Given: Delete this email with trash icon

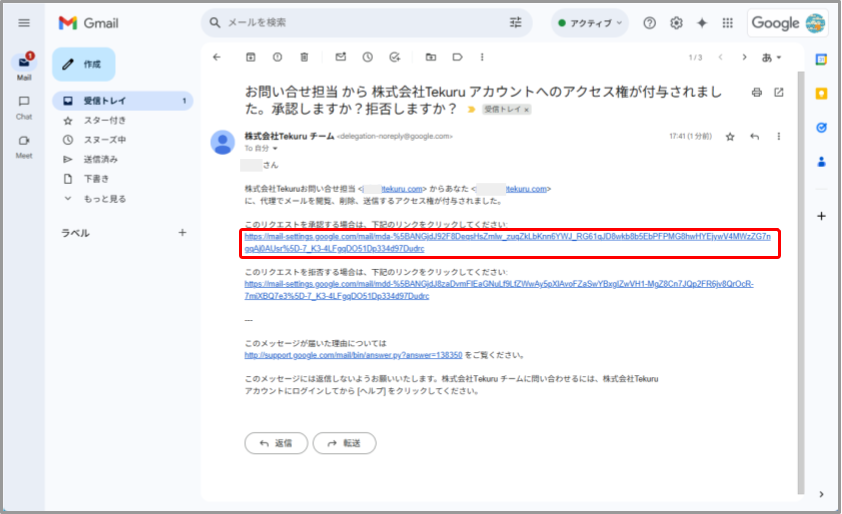Looking at the screenshot, I should [304, 57].
